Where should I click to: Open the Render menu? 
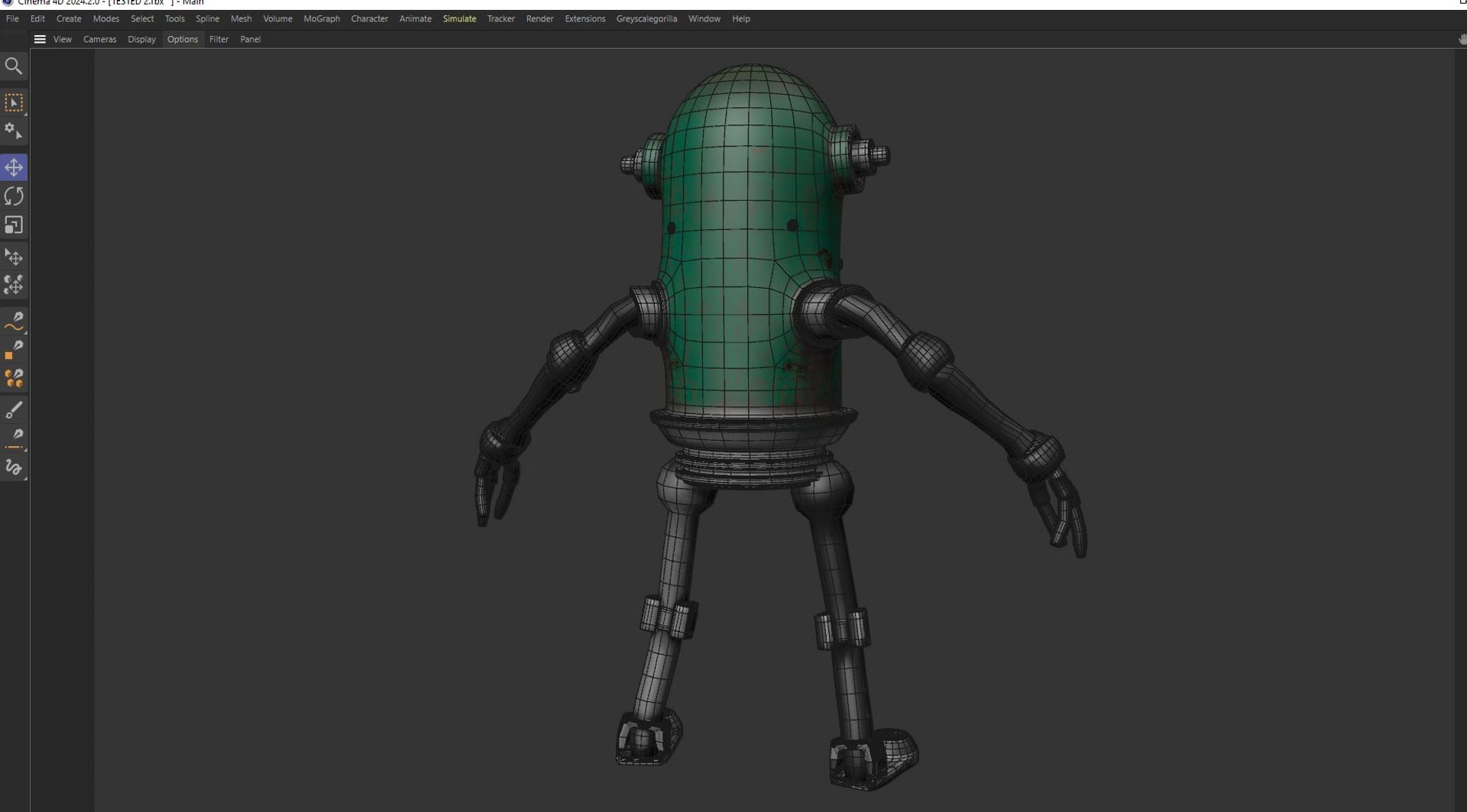coord(540,19)
